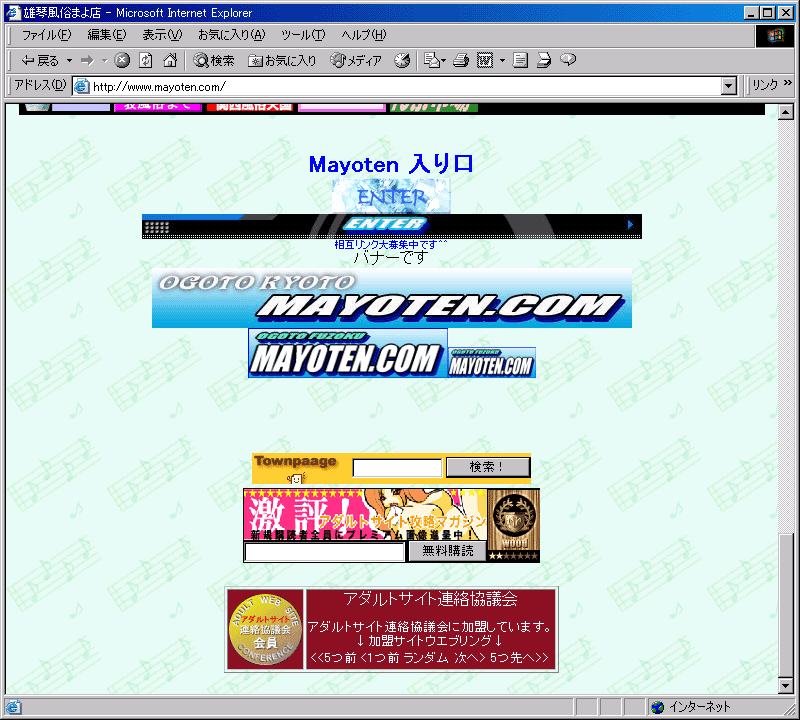Click the large OGOTO KYOTO MAYOTEN.COM banner
800x720 pixels.
(x=392, y=298)
